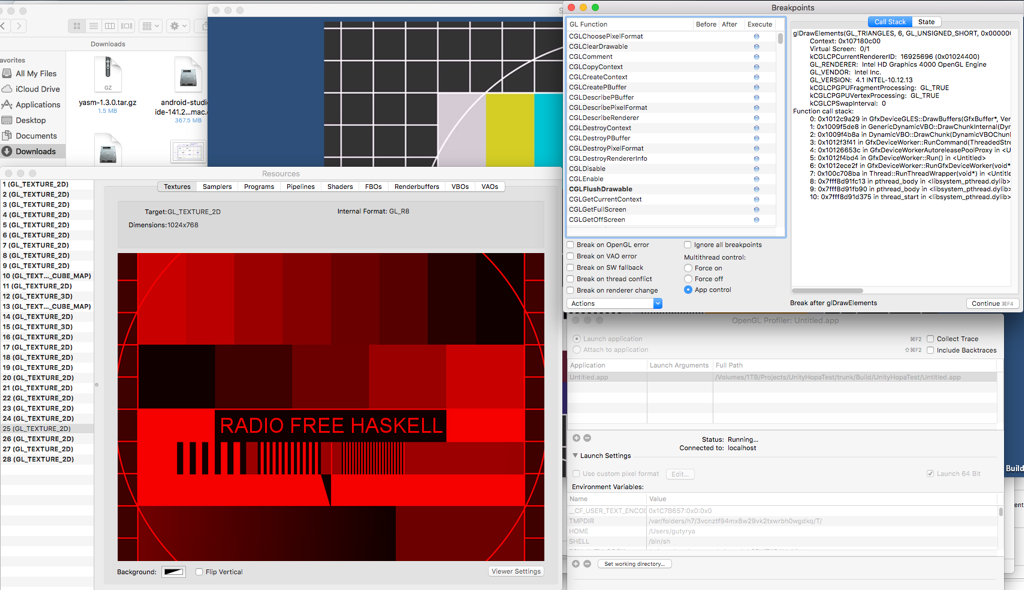The width and height of the screenshot is (1024, 590).
Task: Go forward in the Finder window
Action: (19, 25)
